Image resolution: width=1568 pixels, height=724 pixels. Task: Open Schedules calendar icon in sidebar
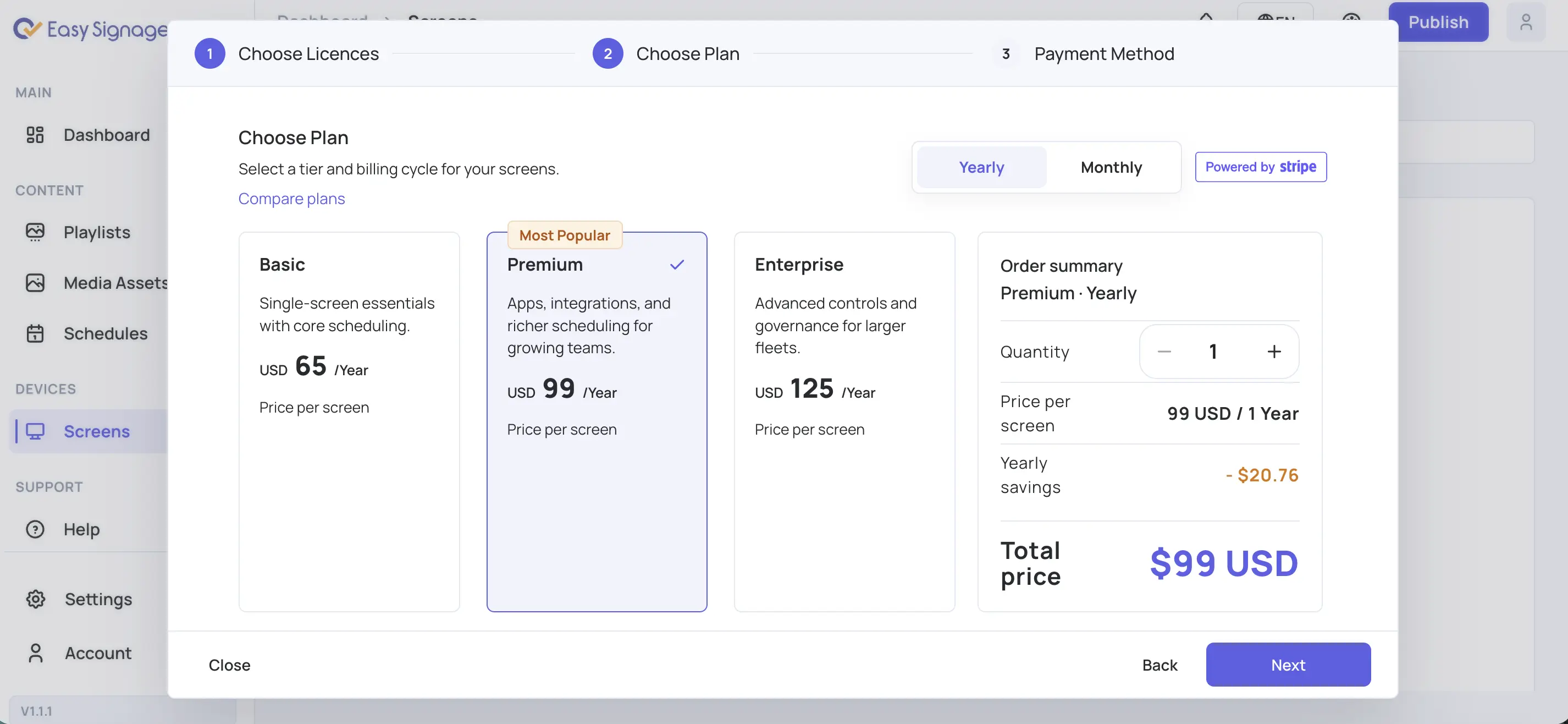click(35, 334)
